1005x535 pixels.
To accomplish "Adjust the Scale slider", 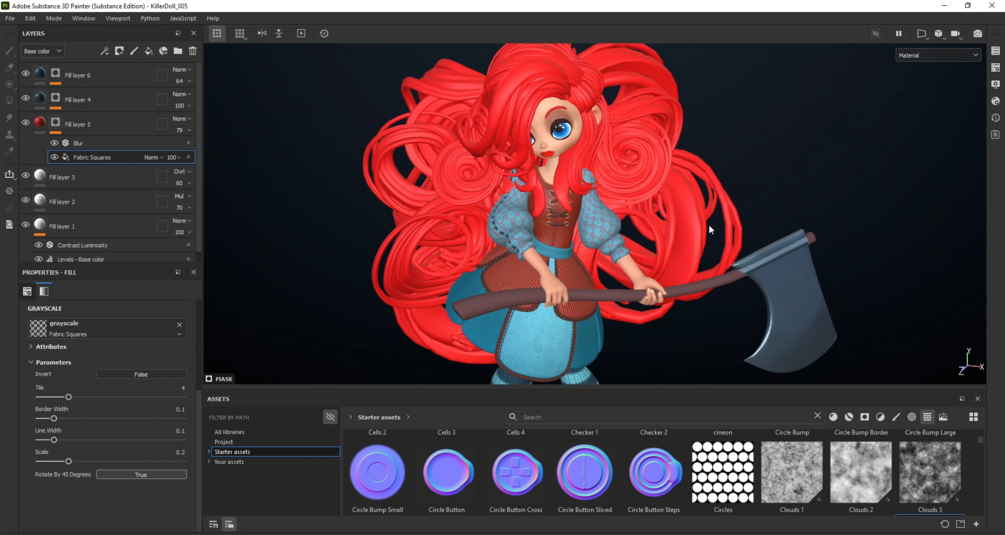I will pos(69,461).
